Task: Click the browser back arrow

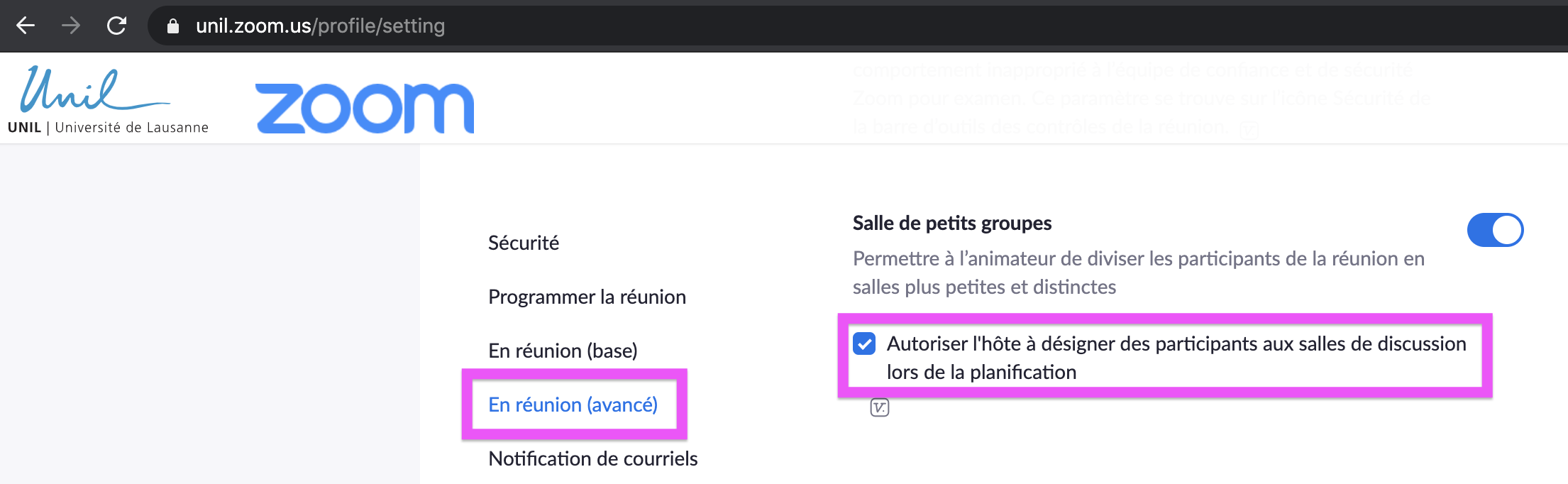Action: [26, 26]
